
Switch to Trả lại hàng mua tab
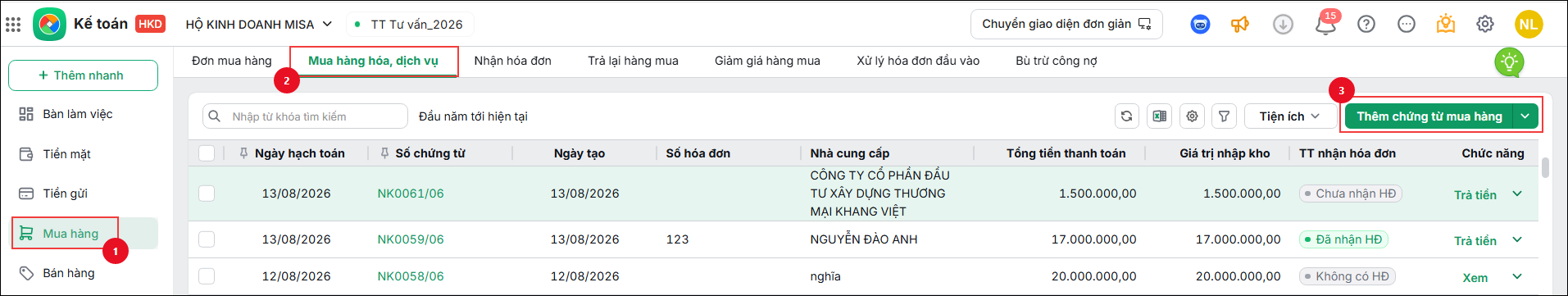point(633,61)
